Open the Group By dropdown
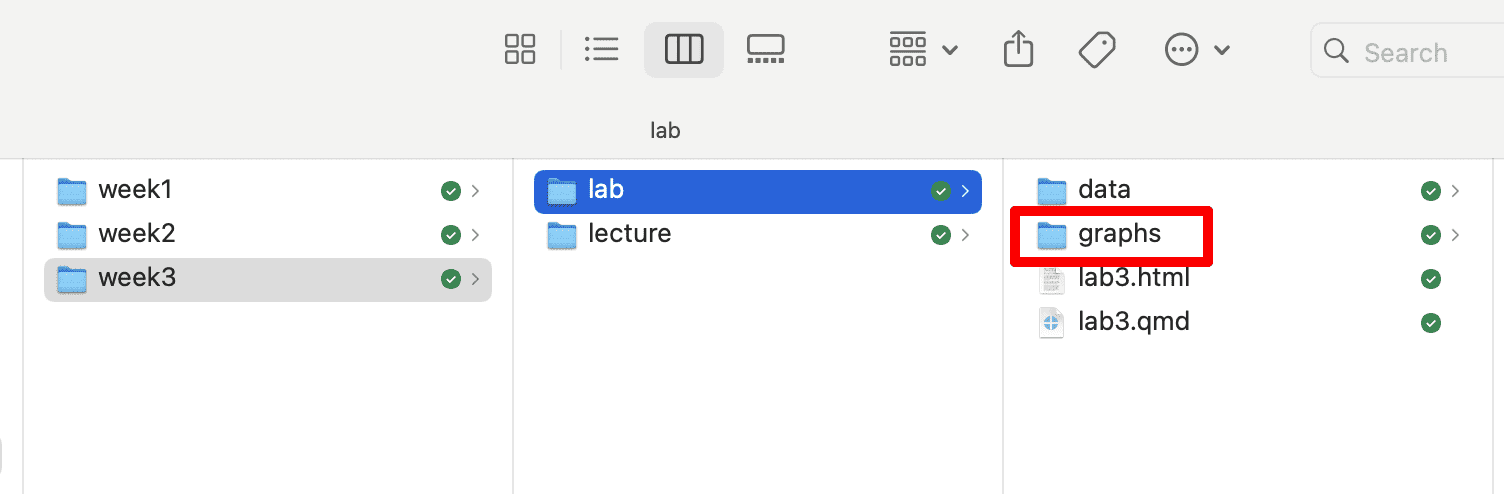The width and height of the screenshot is (1504, 494). (923, 49)
